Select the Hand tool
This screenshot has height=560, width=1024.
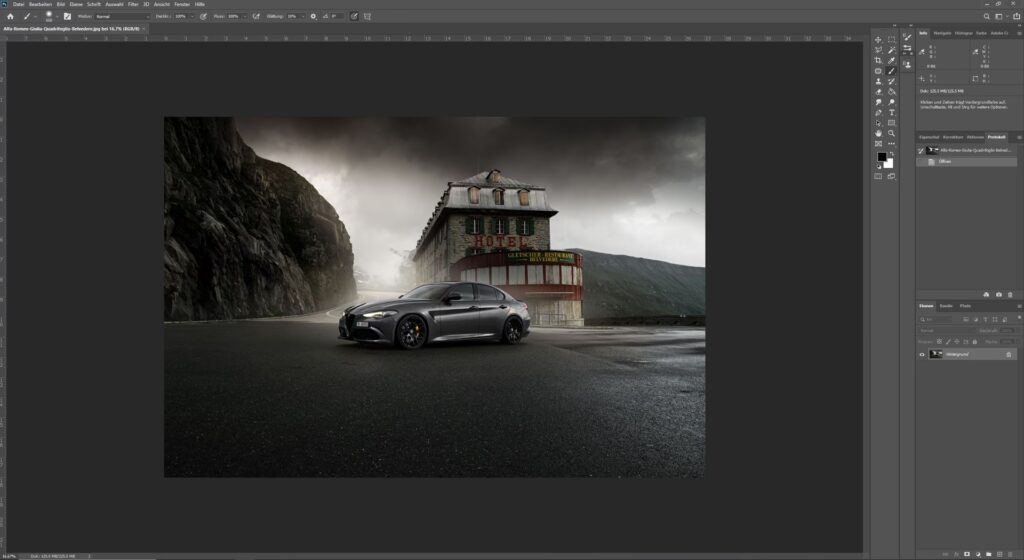click(x=878, y=133)
